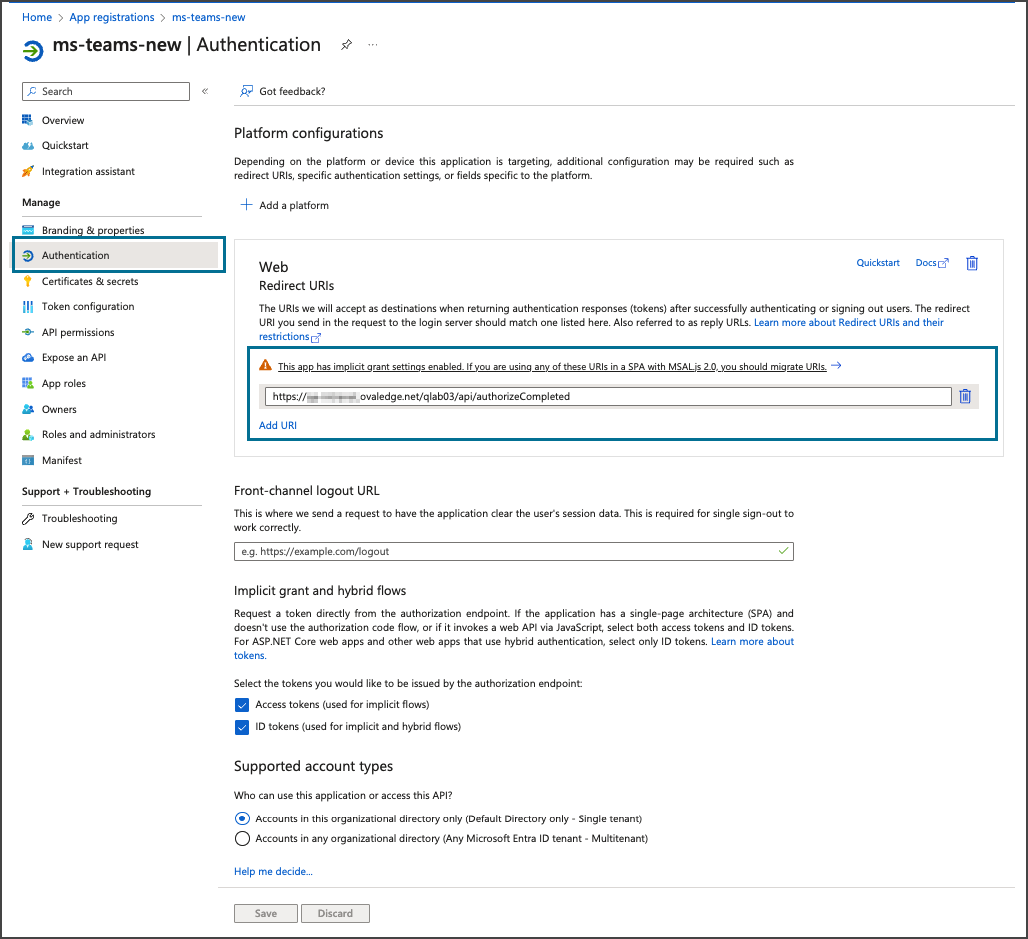This screenshot has width=1028, height=939.
Task: Delete the authorizeCompleted redirect URI
Action: (964, 396)
